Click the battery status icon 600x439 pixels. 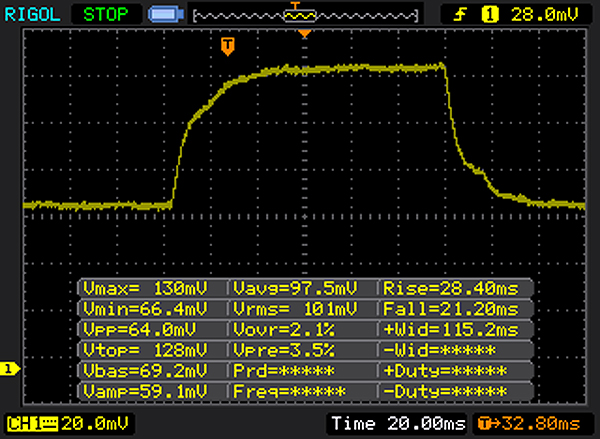166,15
